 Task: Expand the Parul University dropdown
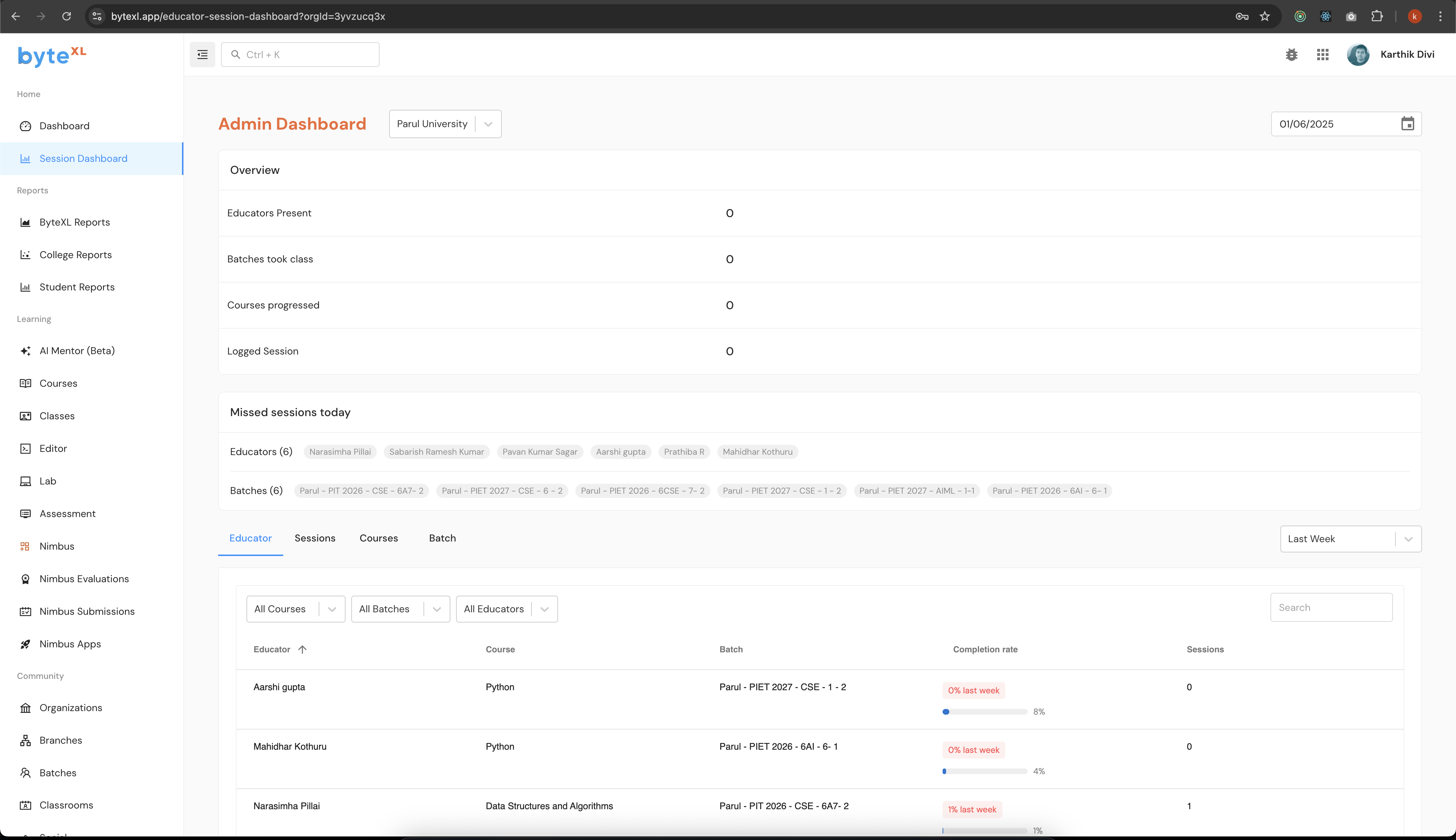tap(488, 124)
